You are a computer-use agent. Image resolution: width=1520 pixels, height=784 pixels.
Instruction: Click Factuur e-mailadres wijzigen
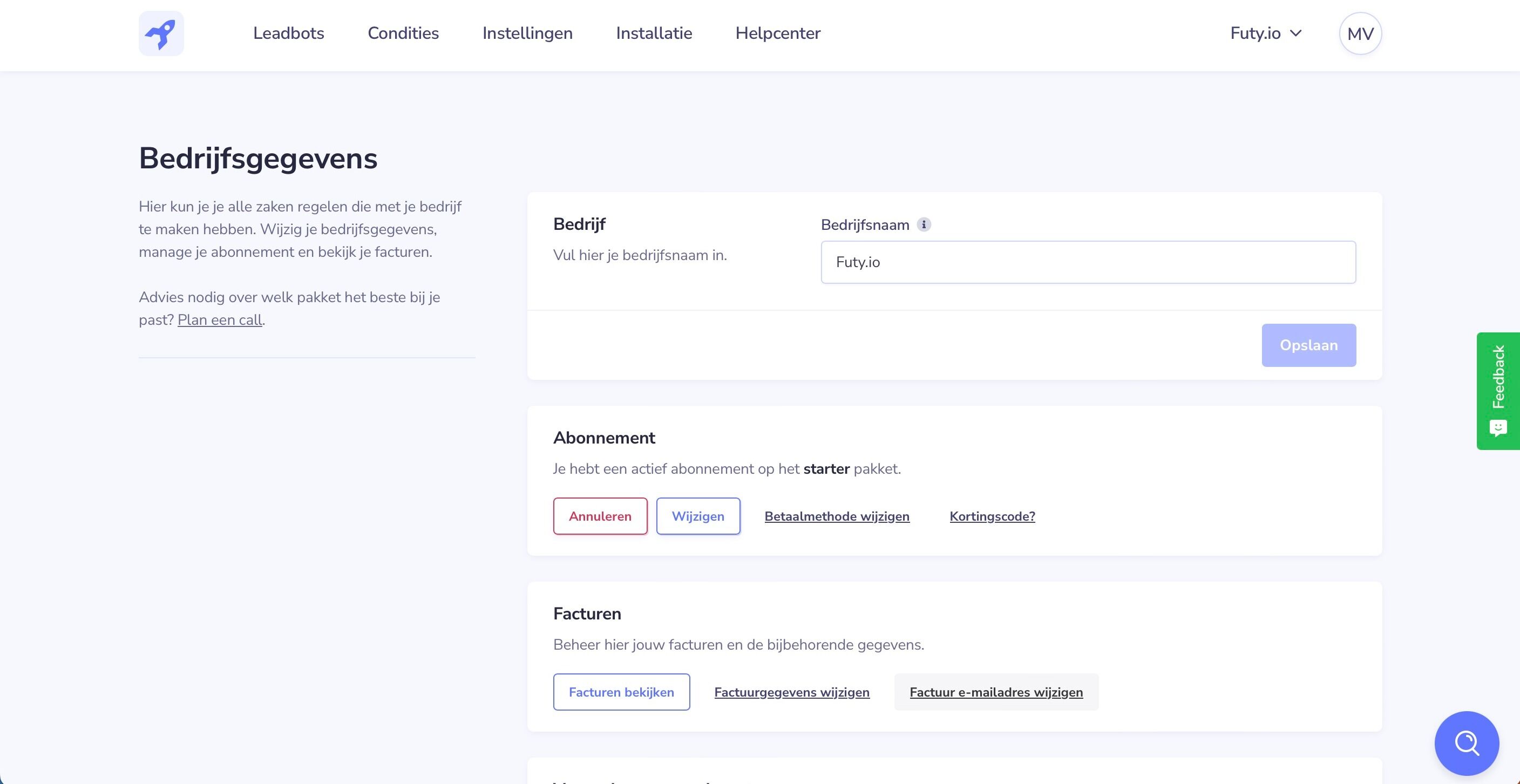[996, 692]
